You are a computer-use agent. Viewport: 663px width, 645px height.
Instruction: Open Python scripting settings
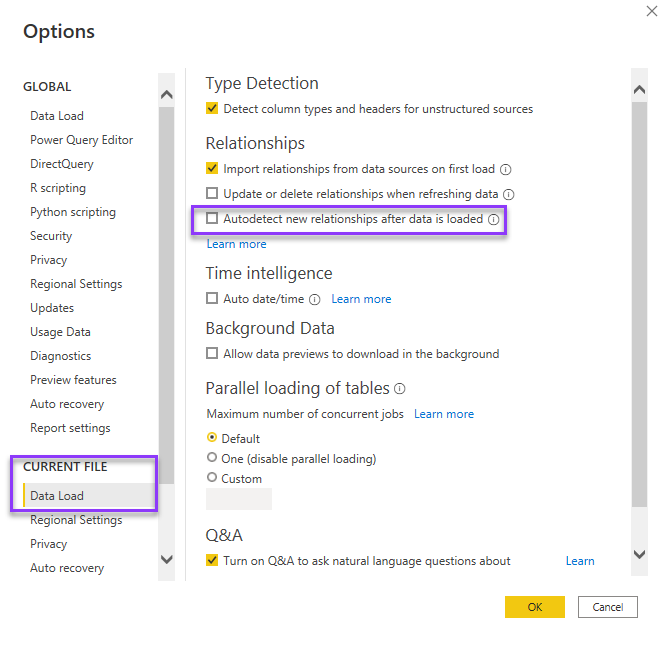click(73, 212)
